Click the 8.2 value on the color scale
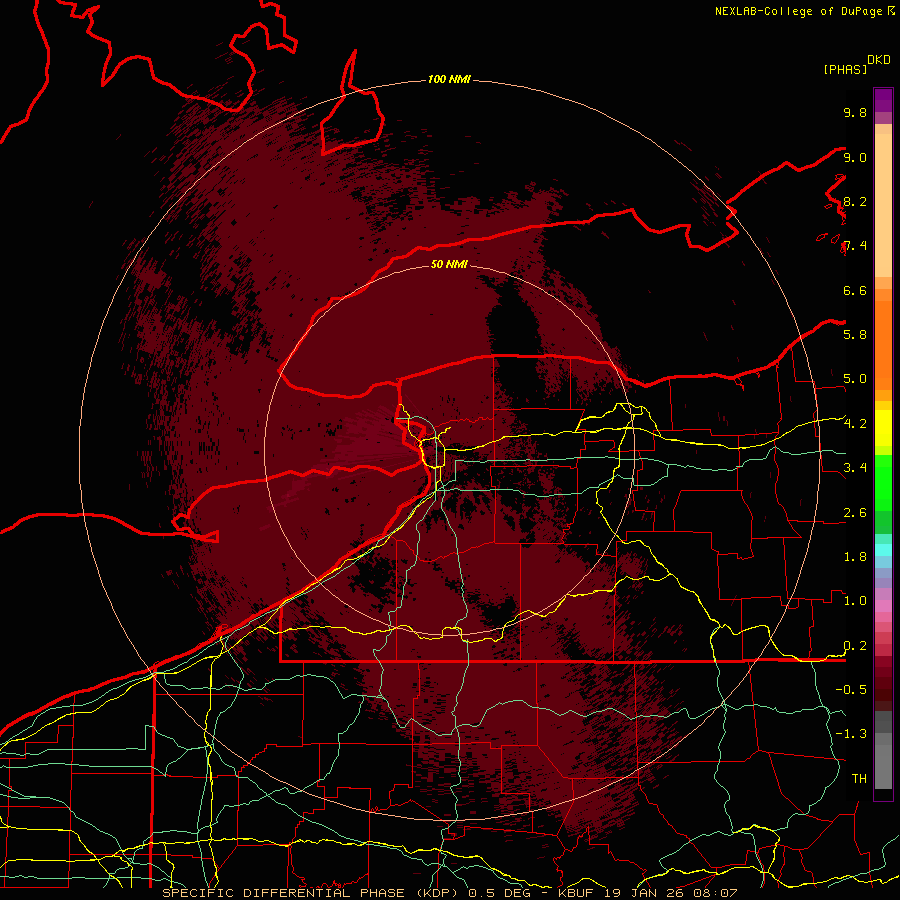The width and height of the screenshot is (900, 900). [855, 201]
